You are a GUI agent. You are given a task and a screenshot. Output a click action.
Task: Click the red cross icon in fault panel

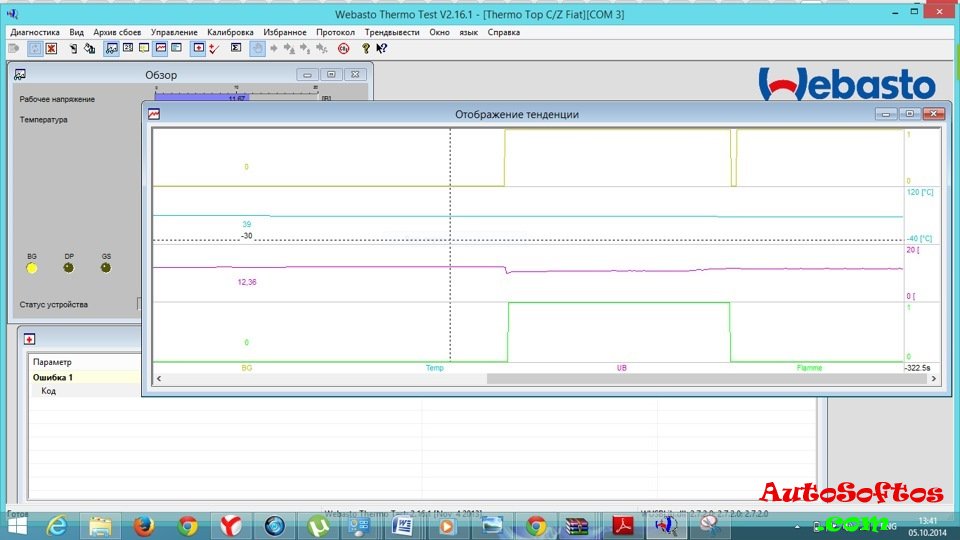(x=29, y=339)
